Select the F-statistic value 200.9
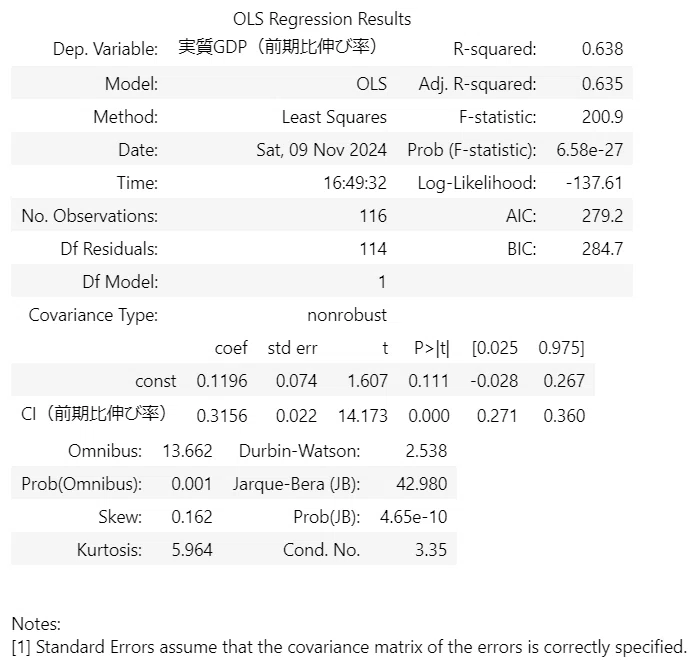 coord(602,117)
